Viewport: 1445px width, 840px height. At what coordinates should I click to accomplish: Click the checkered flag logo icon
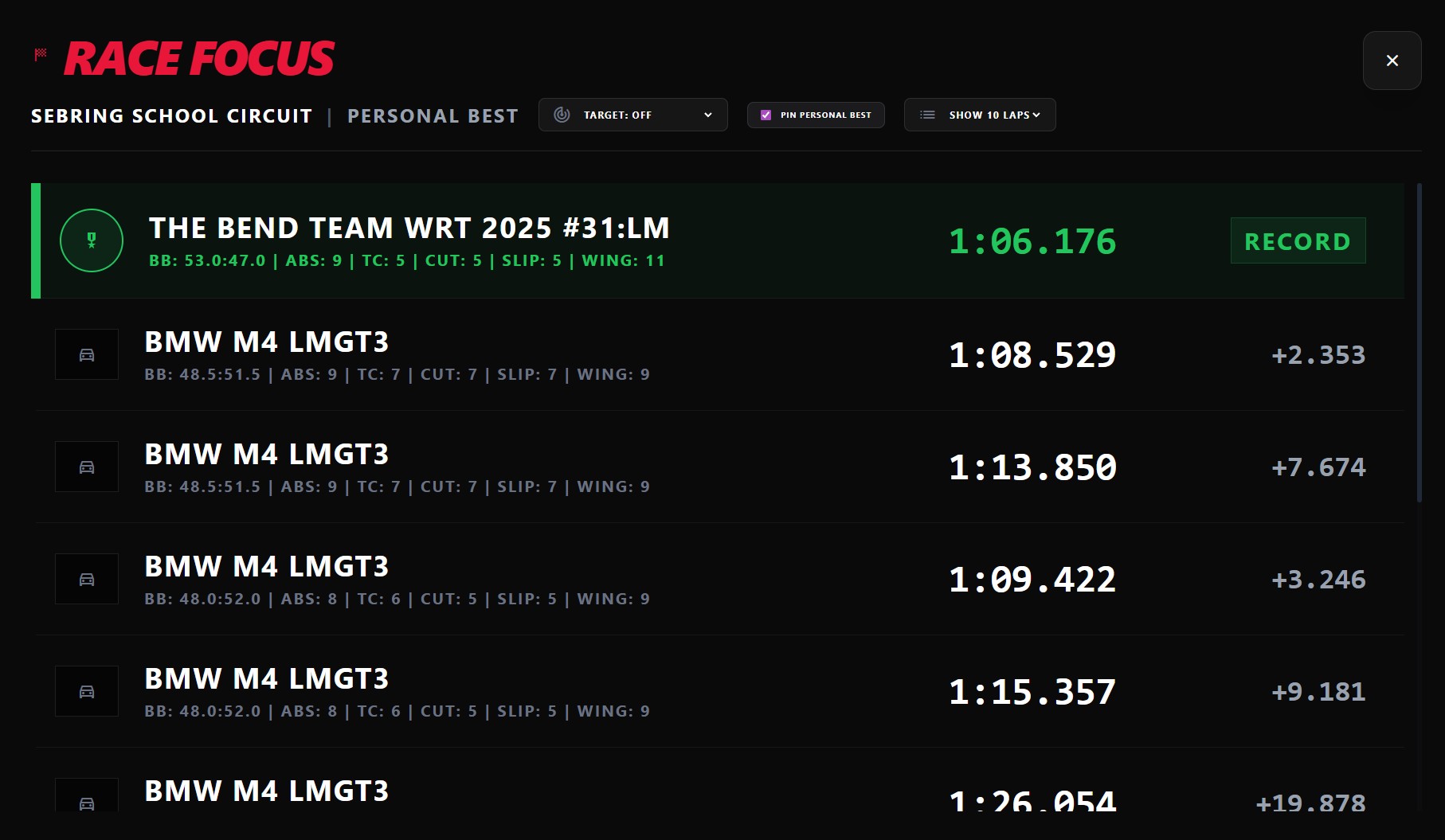tap(41, 54)
